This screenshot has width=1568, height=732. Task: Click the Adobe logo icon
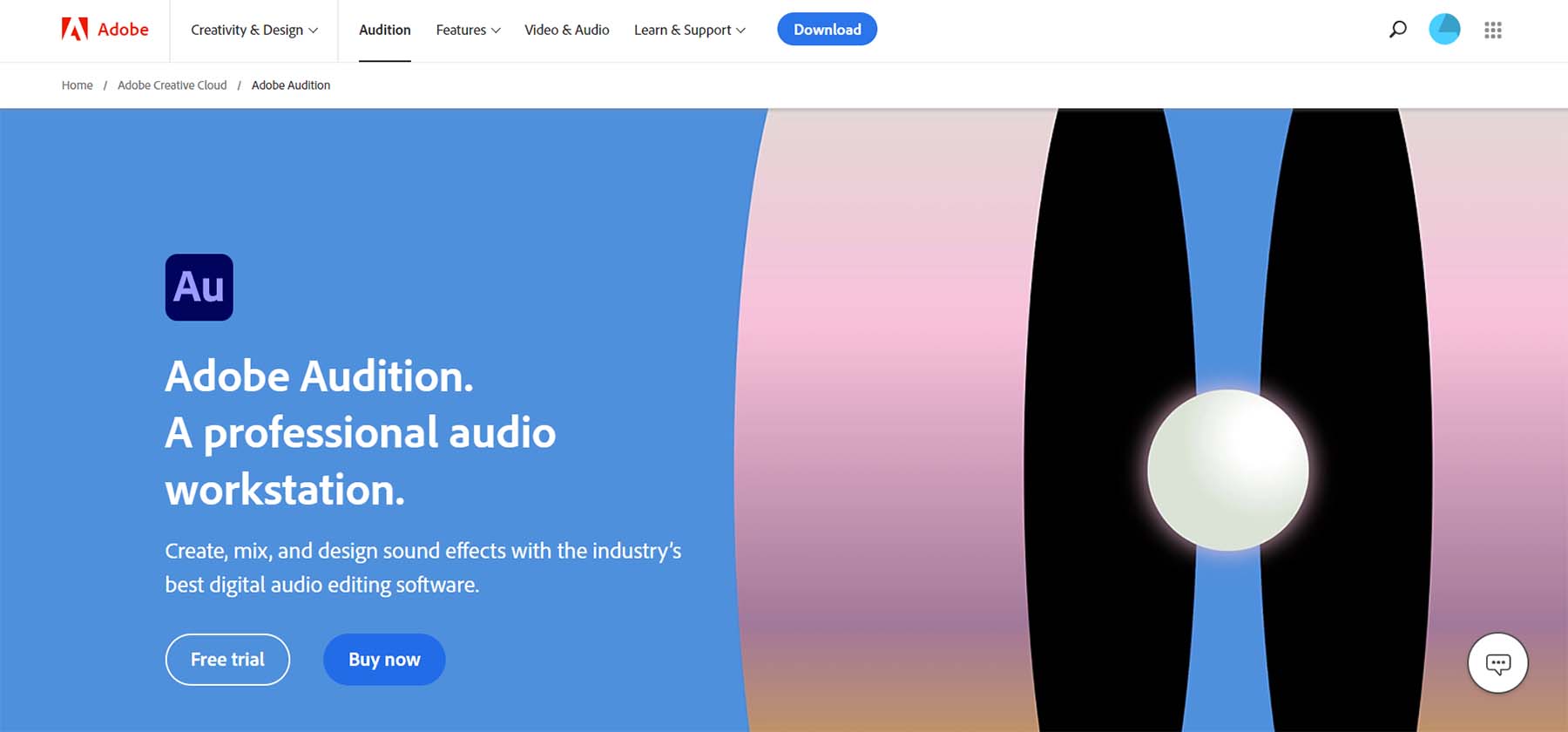pyautogui.click(x=75, y=30)
